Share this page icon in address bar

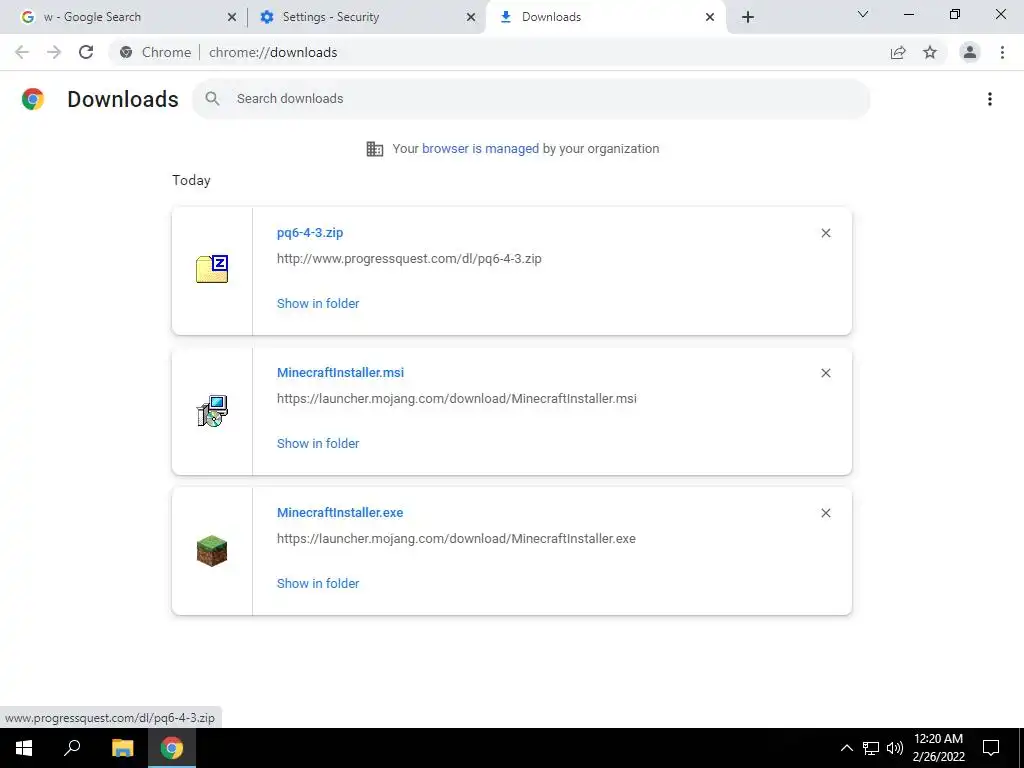click(898, 52)
